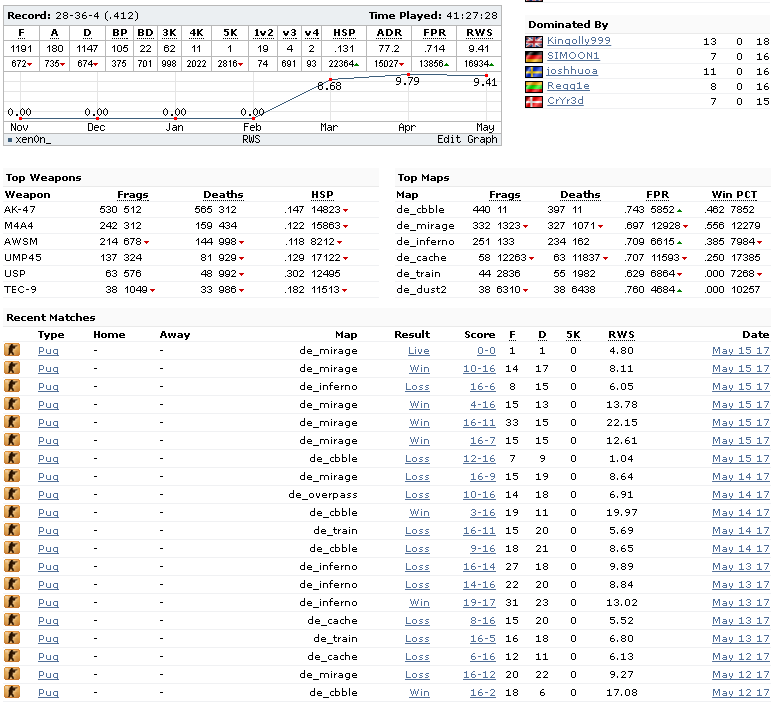Click the German flag beside SIMOON1
Image resolution: width=777 pixels, height=714 pixels.
coord(534,57)
